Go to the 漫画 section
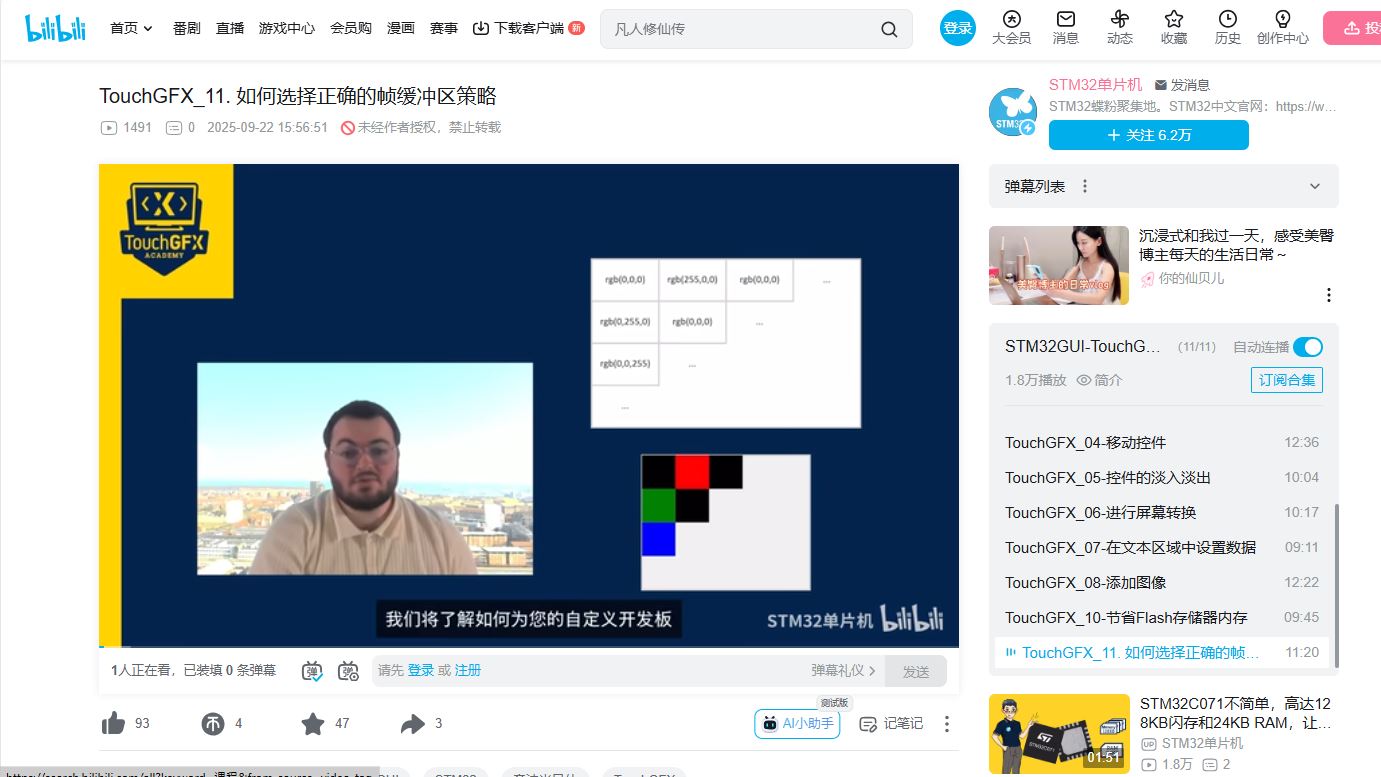The image size is (1381, 777). [401, 29]
